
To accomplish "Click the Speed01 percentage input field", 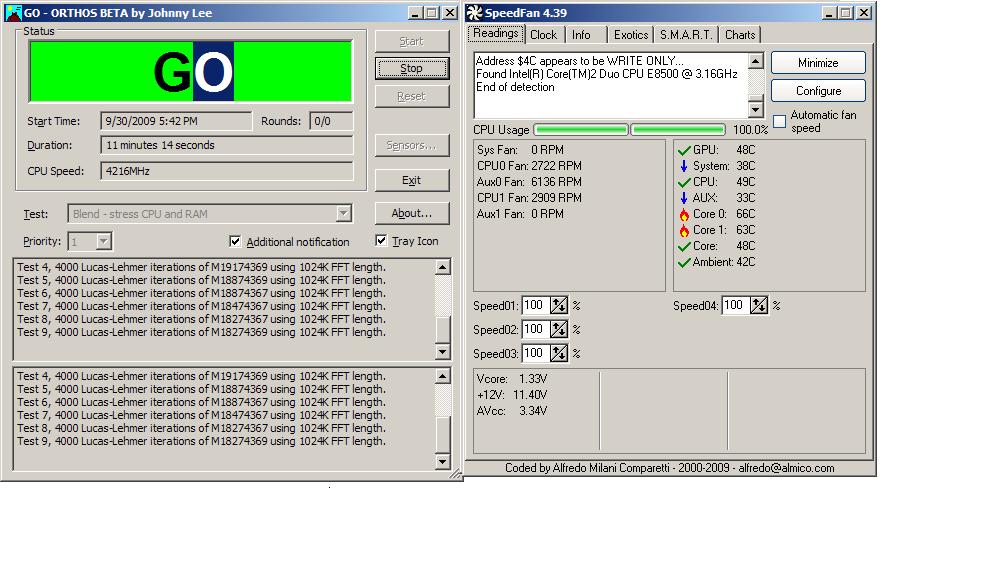I will pos(536,306).
